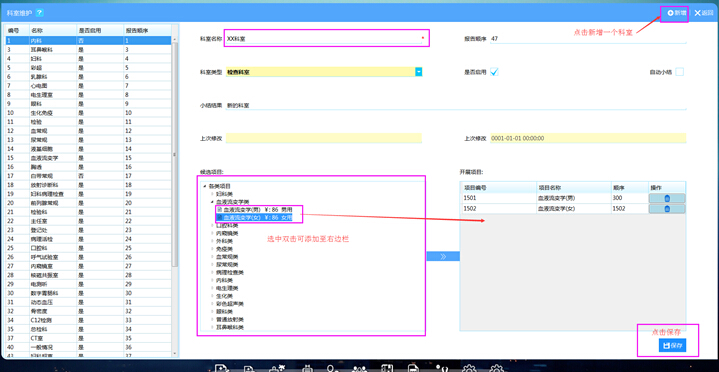Toggle the 是否启用 checkbox
Screen dimensions: 719x372
coord(494,72)
